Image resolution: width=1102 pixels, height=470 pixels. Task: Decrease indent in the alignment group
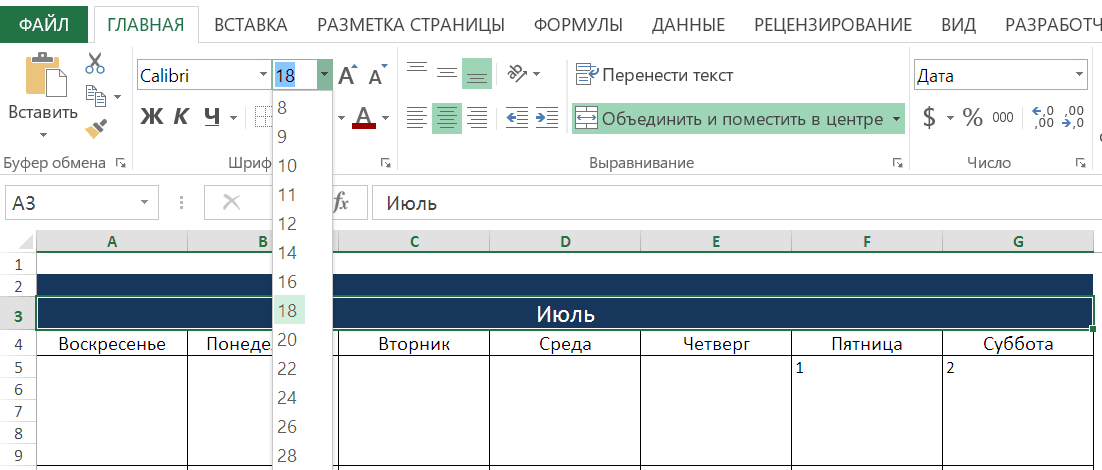click(517, 117)
